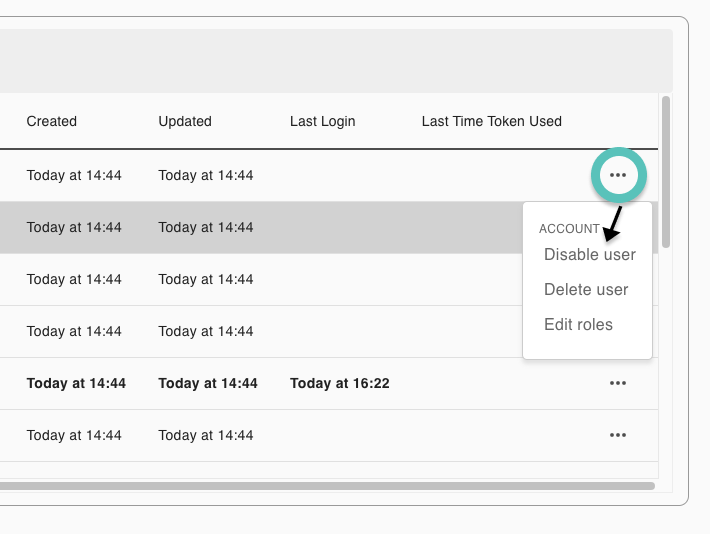
Task: Click the Last Login column header
Action: [x=322, y=121]
